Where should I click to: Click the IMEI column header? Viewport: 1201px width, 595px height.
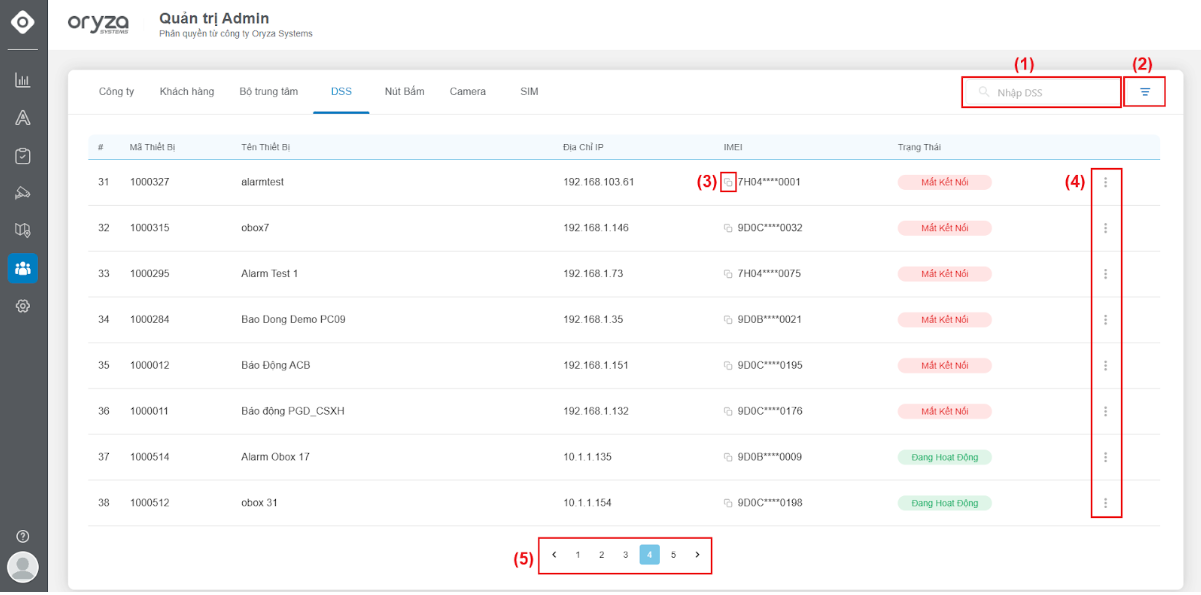(x=733, y=148)
